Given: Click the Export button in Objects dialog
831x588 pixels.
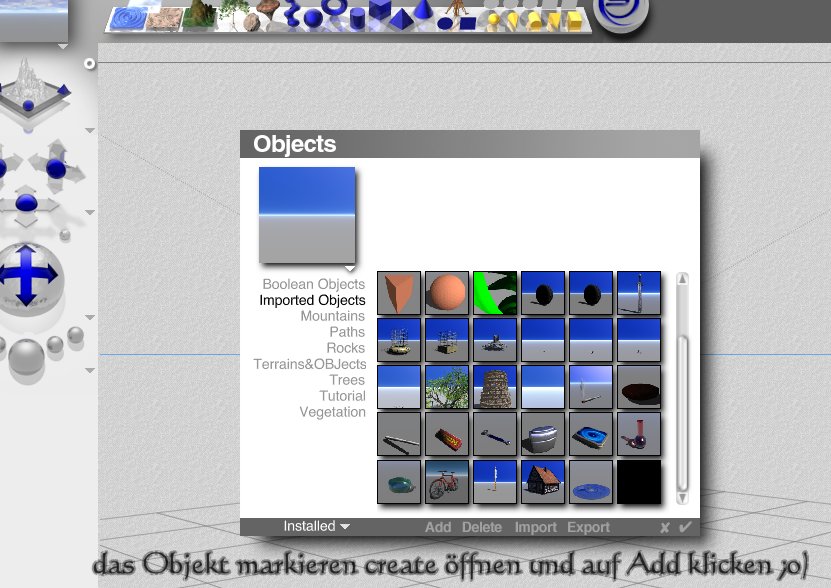Looking at the screenshot, I should pyautogui.click(x=588, y=528).
